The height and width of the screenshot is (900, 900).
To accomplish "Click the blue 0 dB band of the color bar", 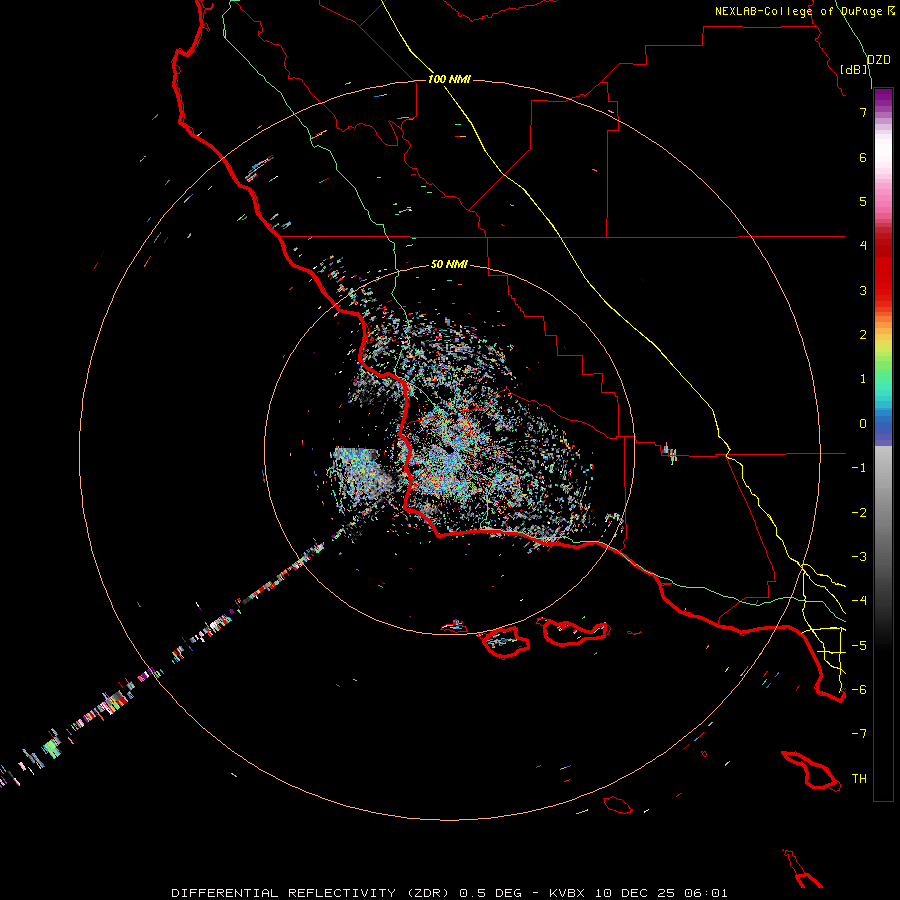I will point(883,424).
